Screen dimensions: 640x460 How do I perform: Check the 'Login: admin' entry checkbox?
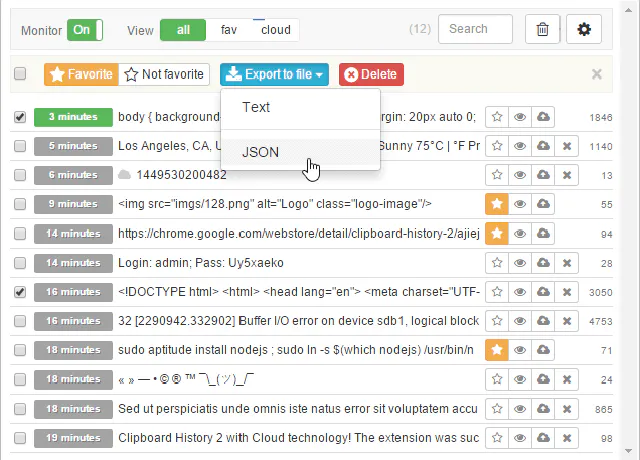point(20,263)
